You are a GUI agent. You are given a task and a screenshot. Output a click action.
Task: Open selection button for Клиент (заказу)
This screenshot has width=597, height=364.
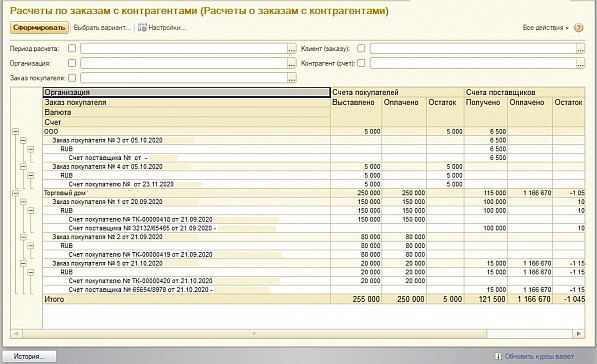(580, 49)
